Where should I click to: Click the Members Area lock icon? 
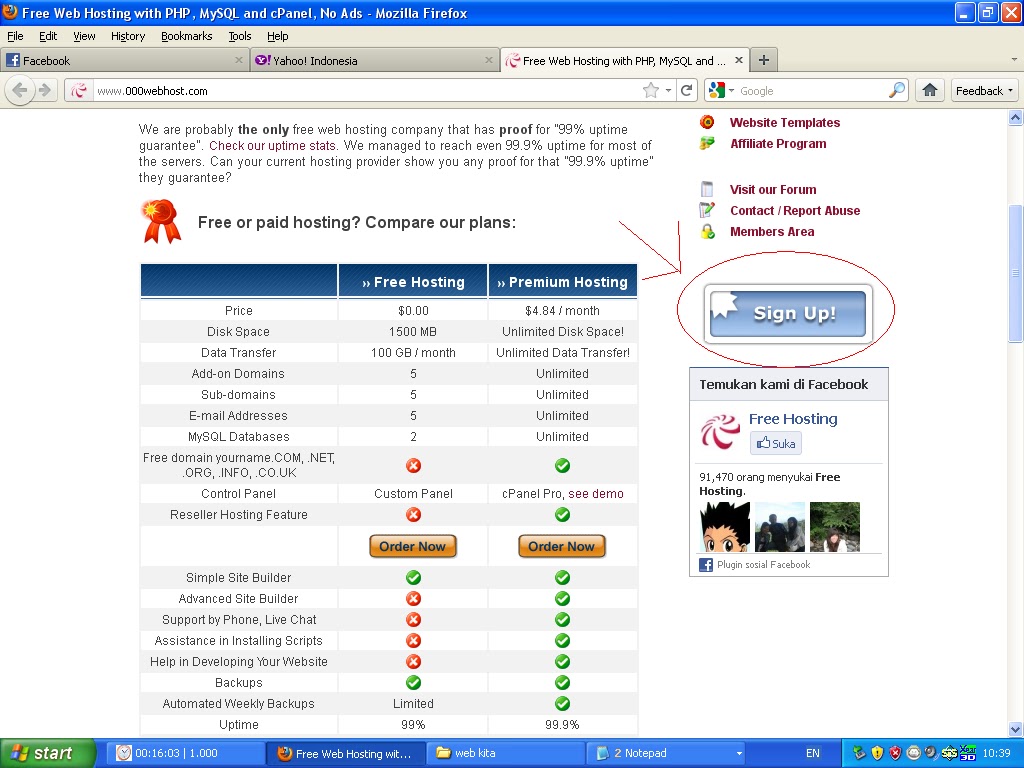(x=707, y=231)
